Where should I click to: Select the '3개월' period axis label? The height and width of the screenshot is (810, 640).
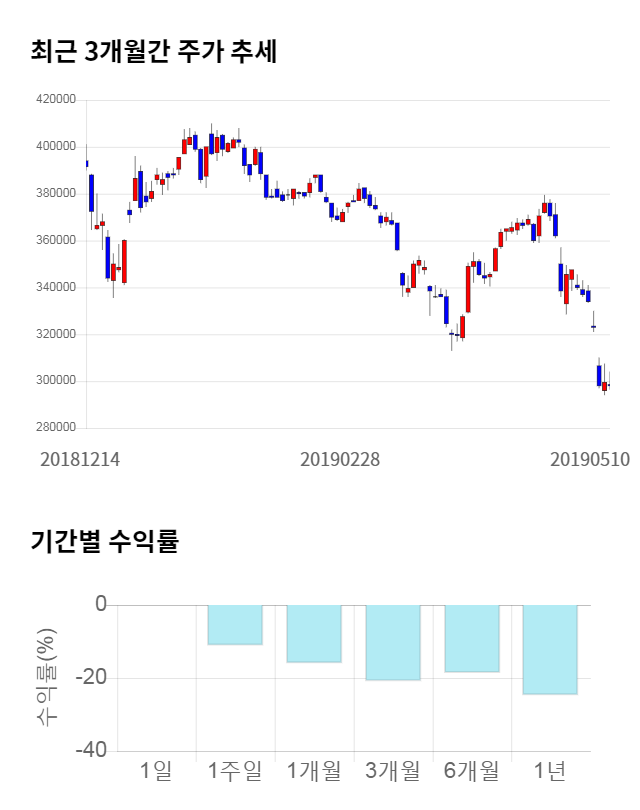point(393,771)
